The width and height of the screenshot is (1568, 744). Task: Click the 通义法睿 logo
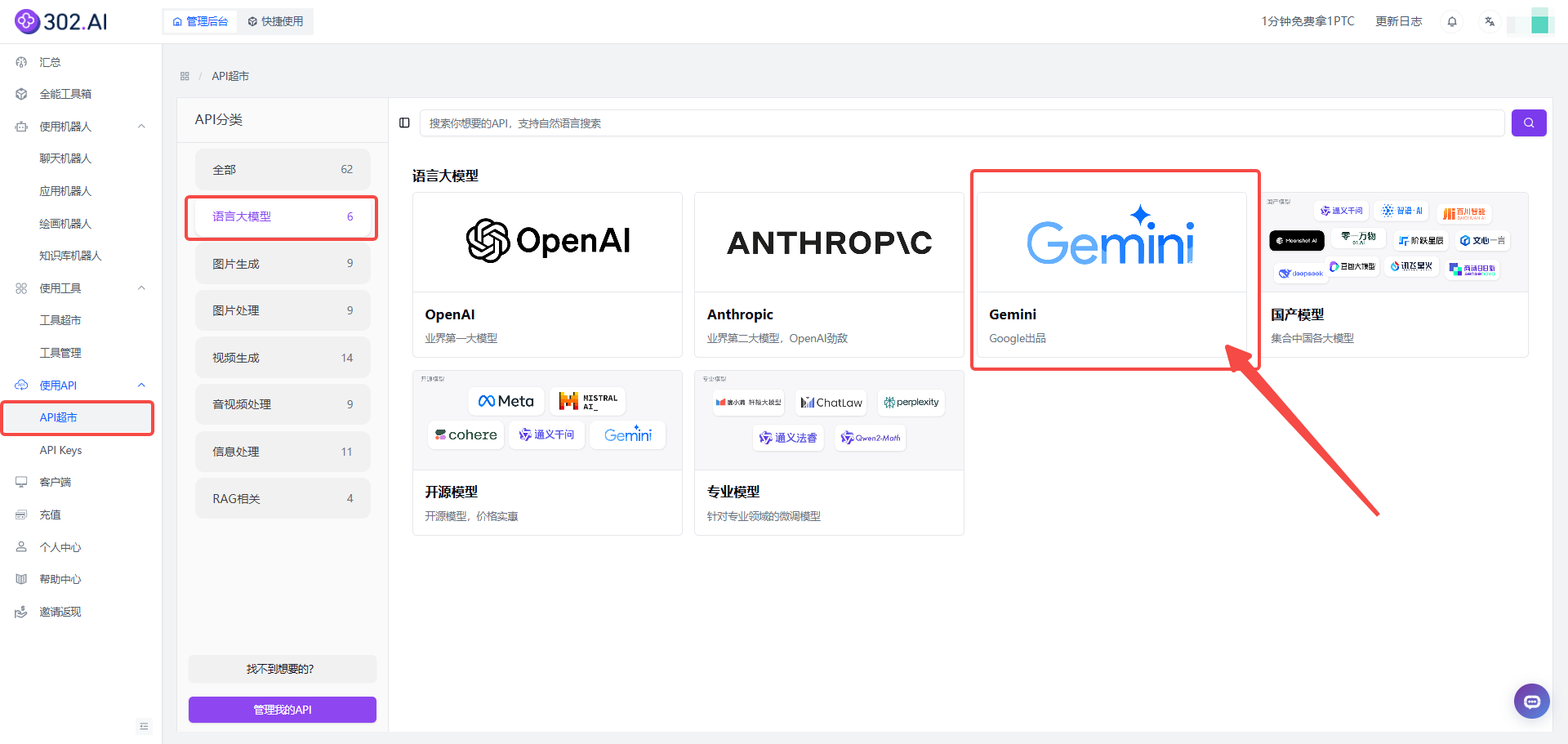[788, 438]
